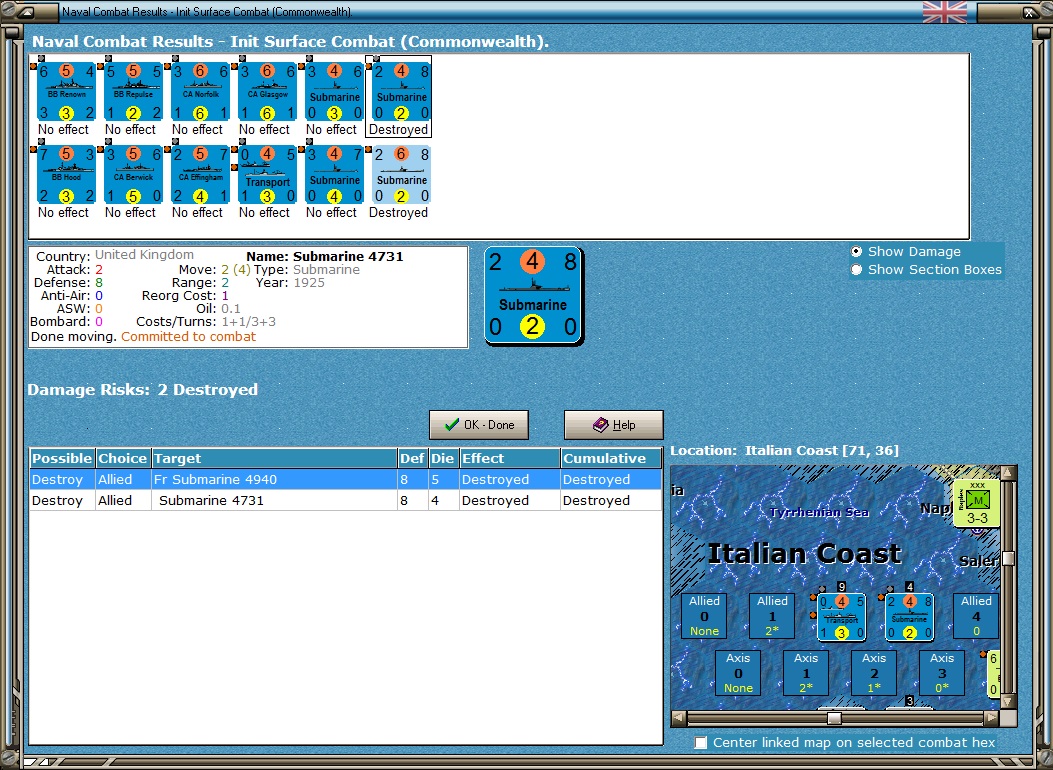Select the CA Glasgow unit counter
The width and height of the screenshot is (1053, 770).
tap(267, 91)
